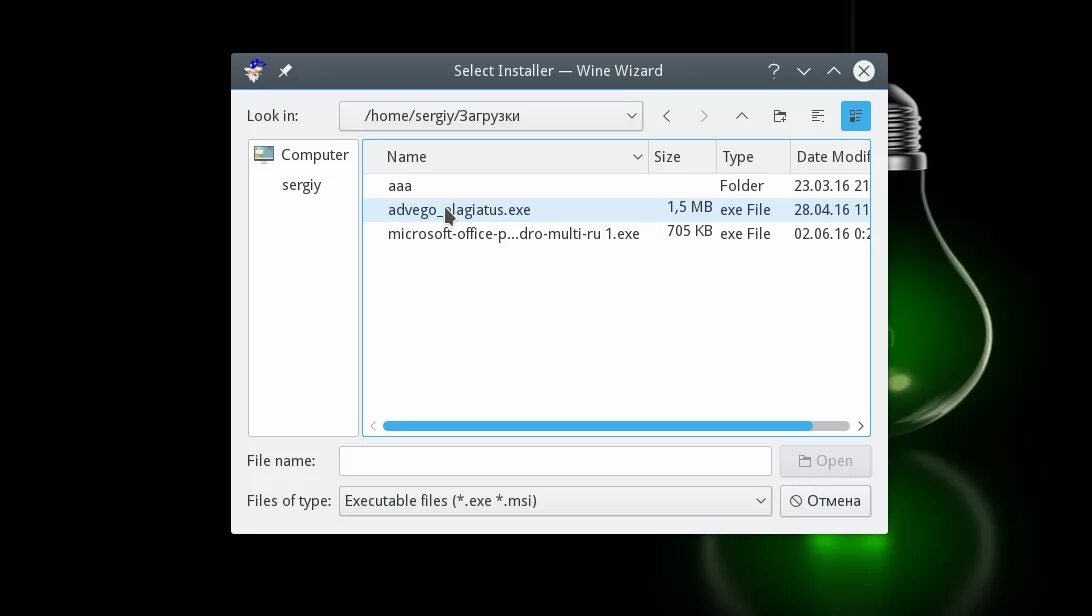The height and width of the screenshot is (616, 1092).
Task: Click the 02.06.16 date cell
Action: click(832, 234)
